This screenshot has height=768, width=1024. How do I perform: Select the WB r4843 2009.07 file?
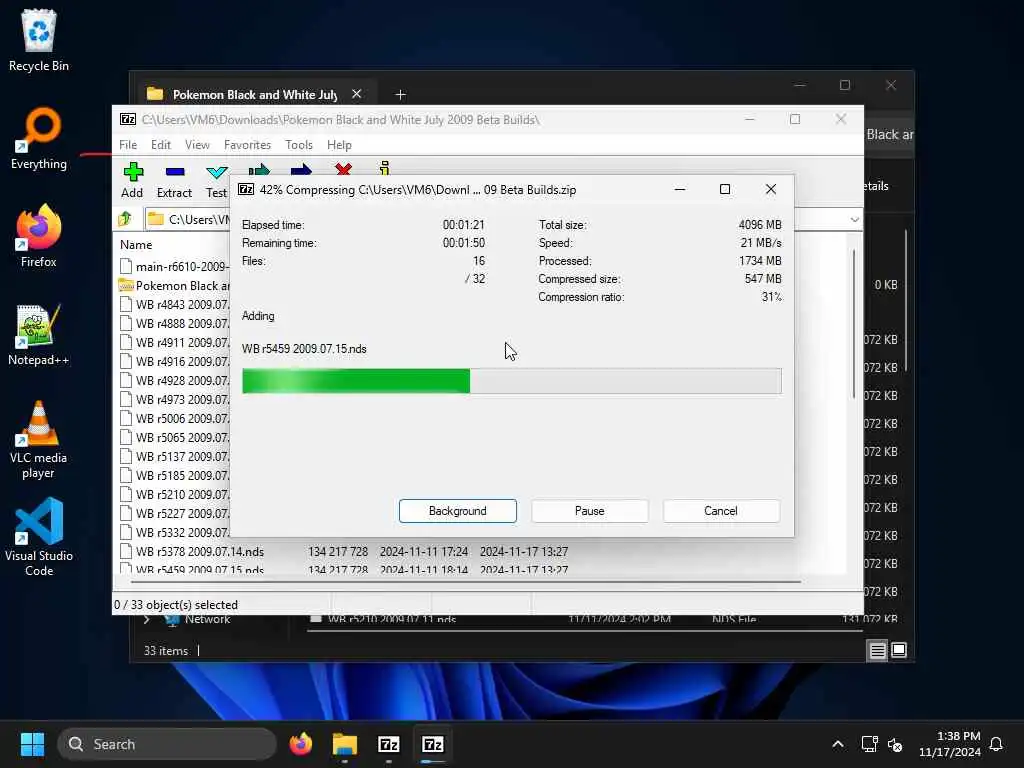(x=174, y=304)
